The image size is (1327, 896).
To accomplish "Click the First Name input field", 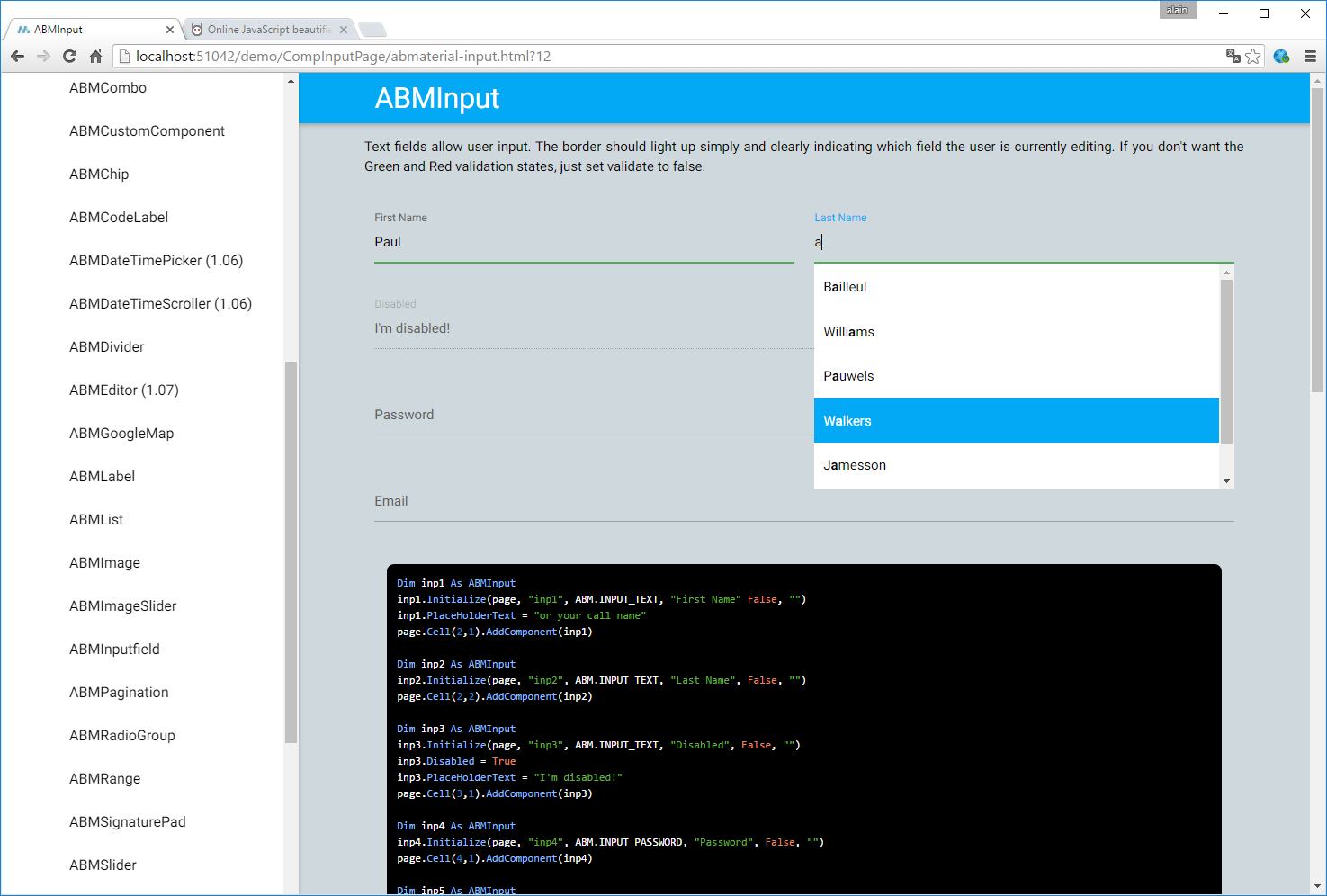I will click(584, 243).
